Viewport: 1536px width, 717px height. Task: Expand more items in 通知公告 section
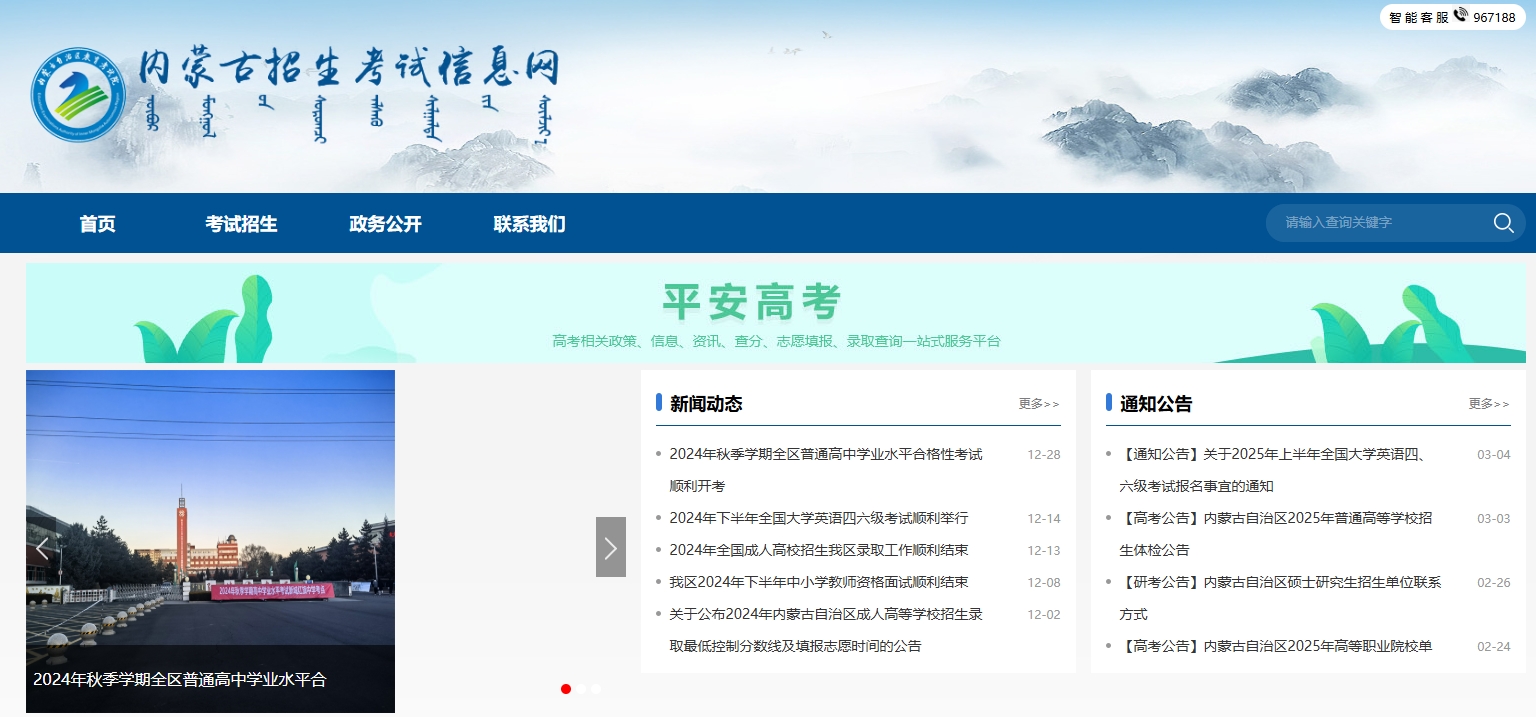(x=1488, y=404)
